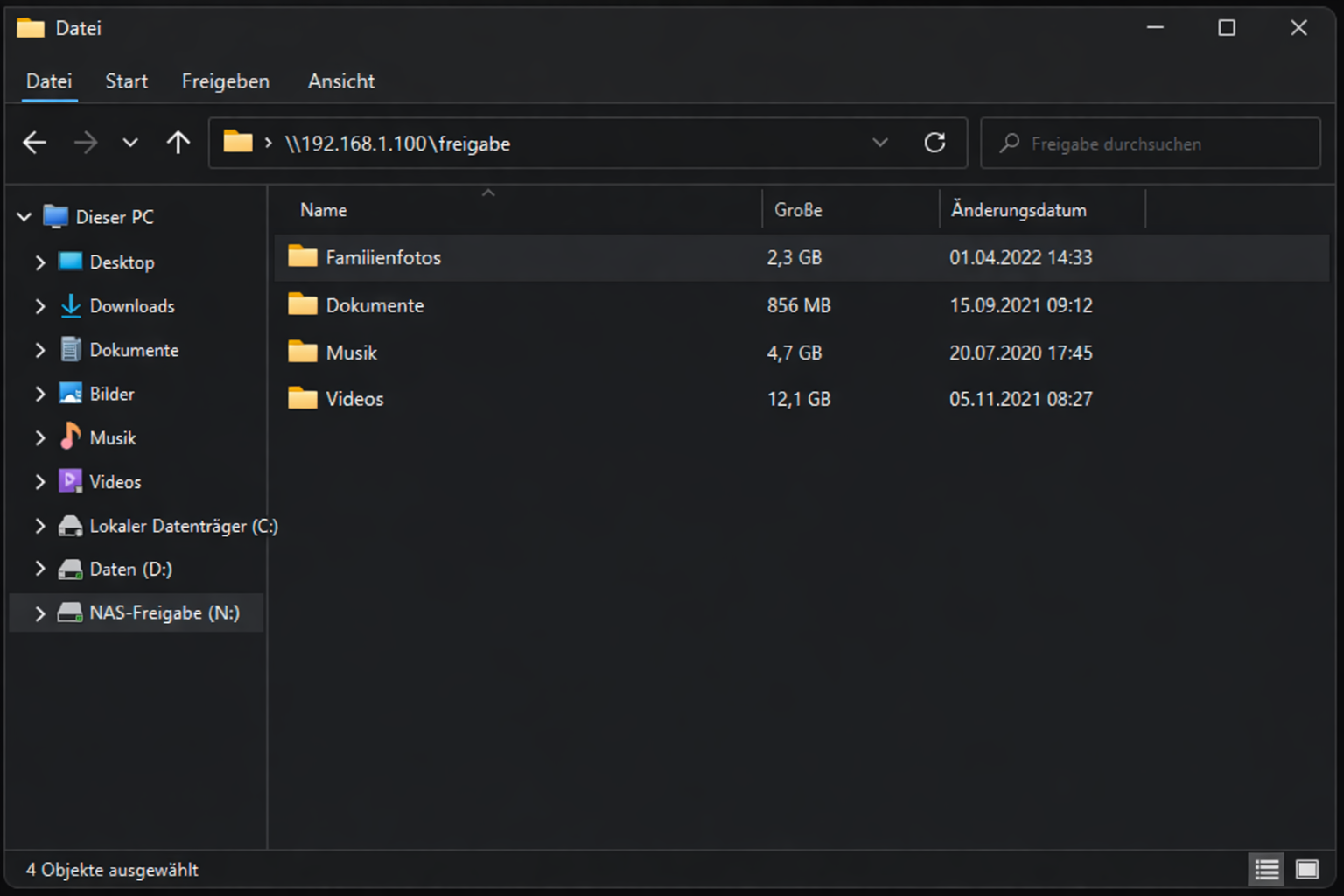Select the Dokumente folder in the file list

coord(375,304)
